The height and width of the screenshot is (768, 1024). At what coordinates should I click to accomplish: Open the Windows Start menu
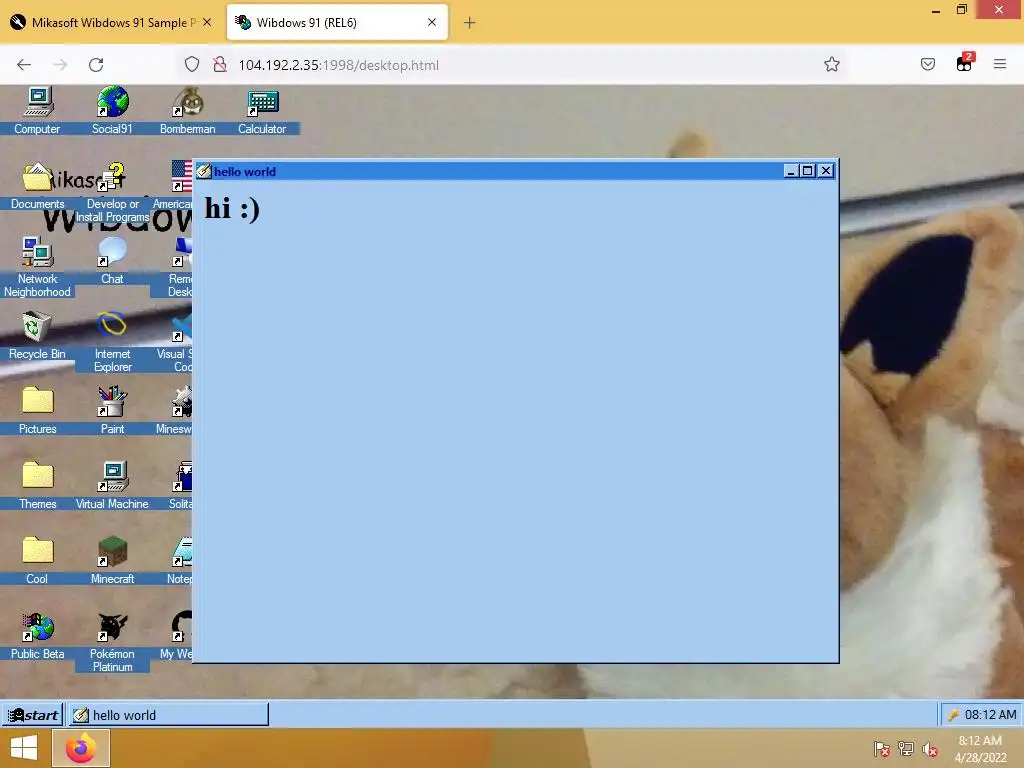pos(24,748)
